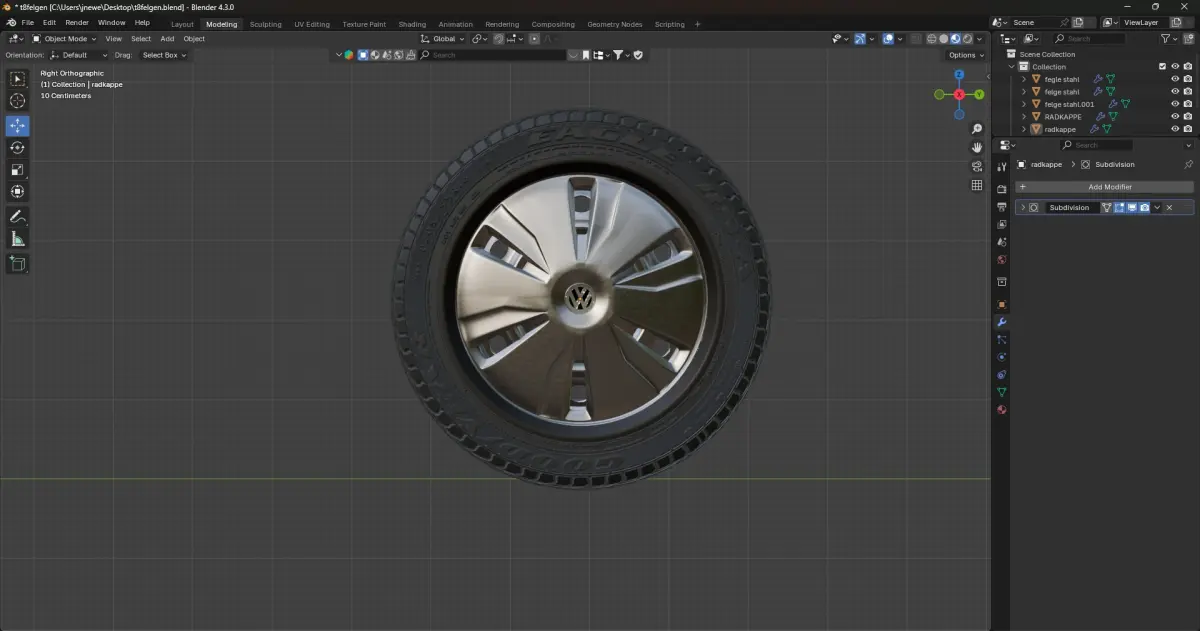Open the Drag Select Box dropdown
The height and width of the screenshot is (631, 1200).
[164, 55]
